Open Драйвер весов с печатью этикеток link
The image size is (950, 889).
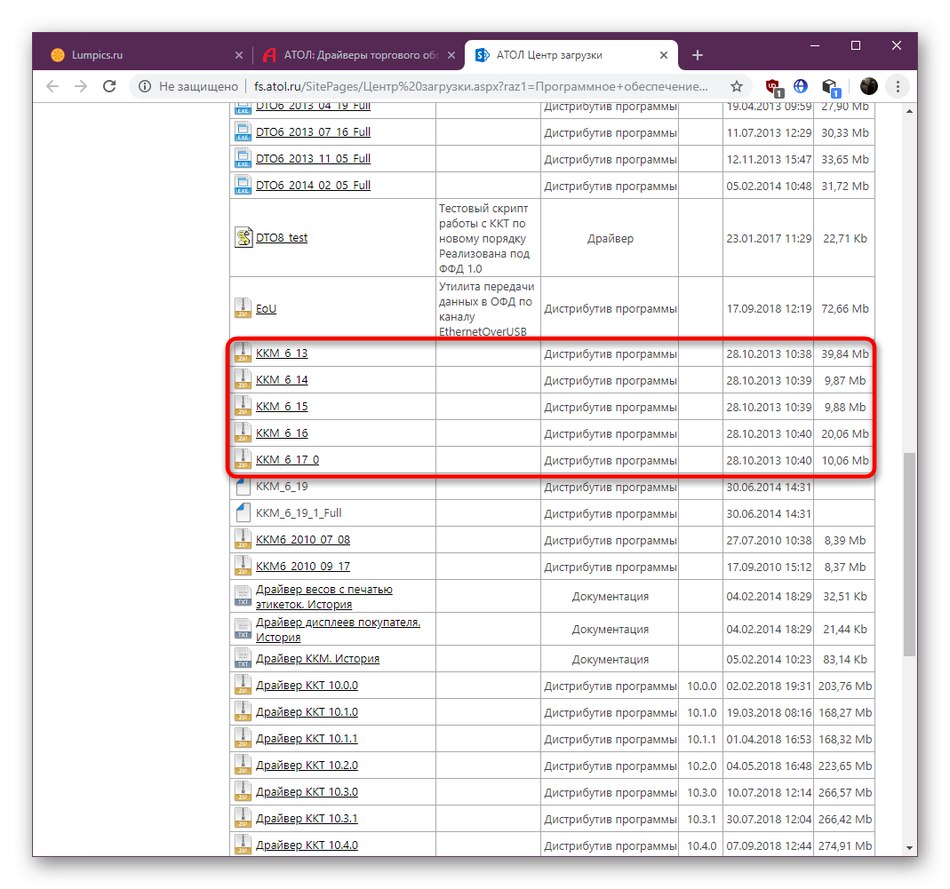(x=324, y=596)
